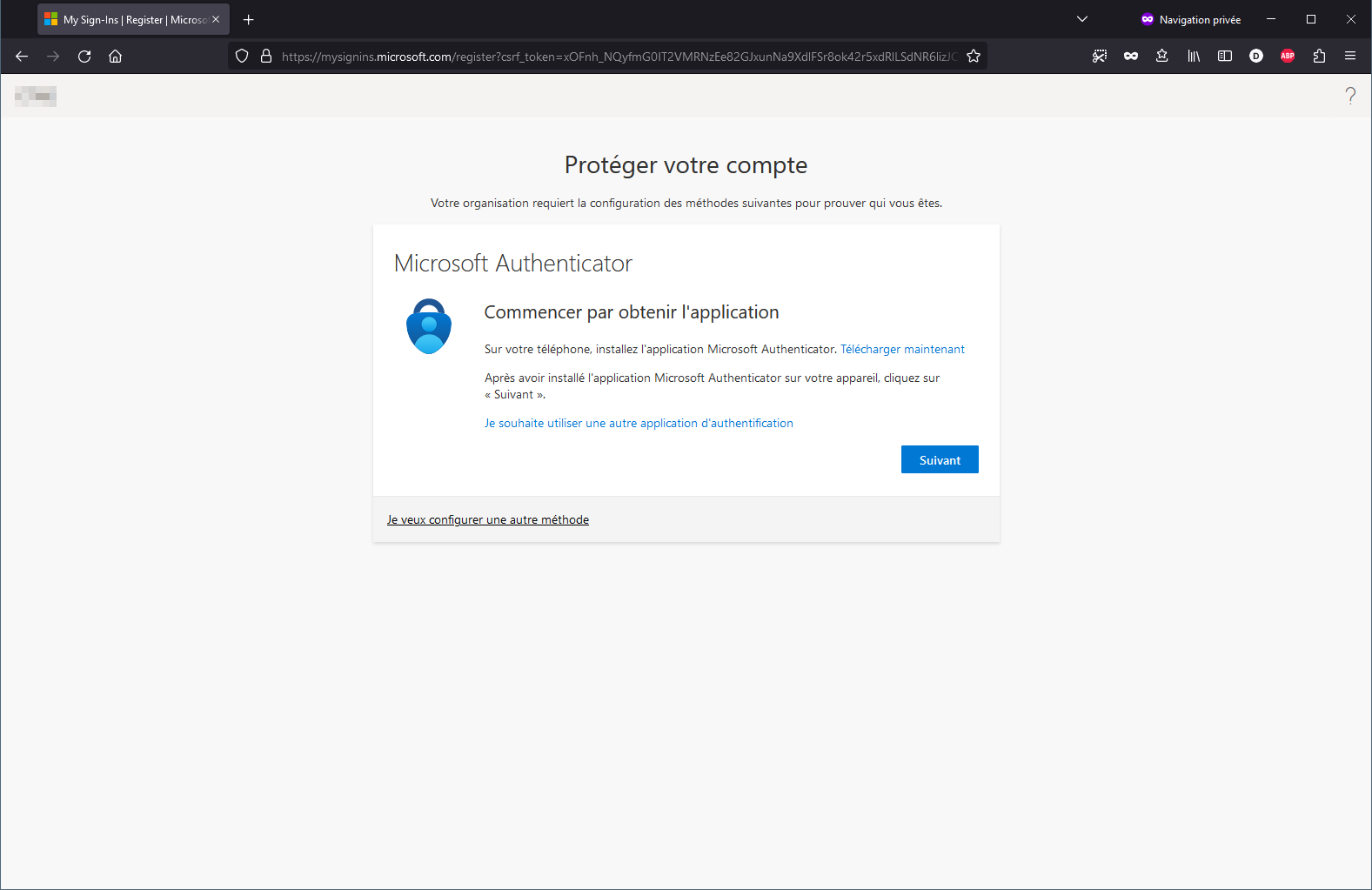This screenshot has width=1372, height=890.
Task: Click the Suivant button
Action: coord(940,459)
